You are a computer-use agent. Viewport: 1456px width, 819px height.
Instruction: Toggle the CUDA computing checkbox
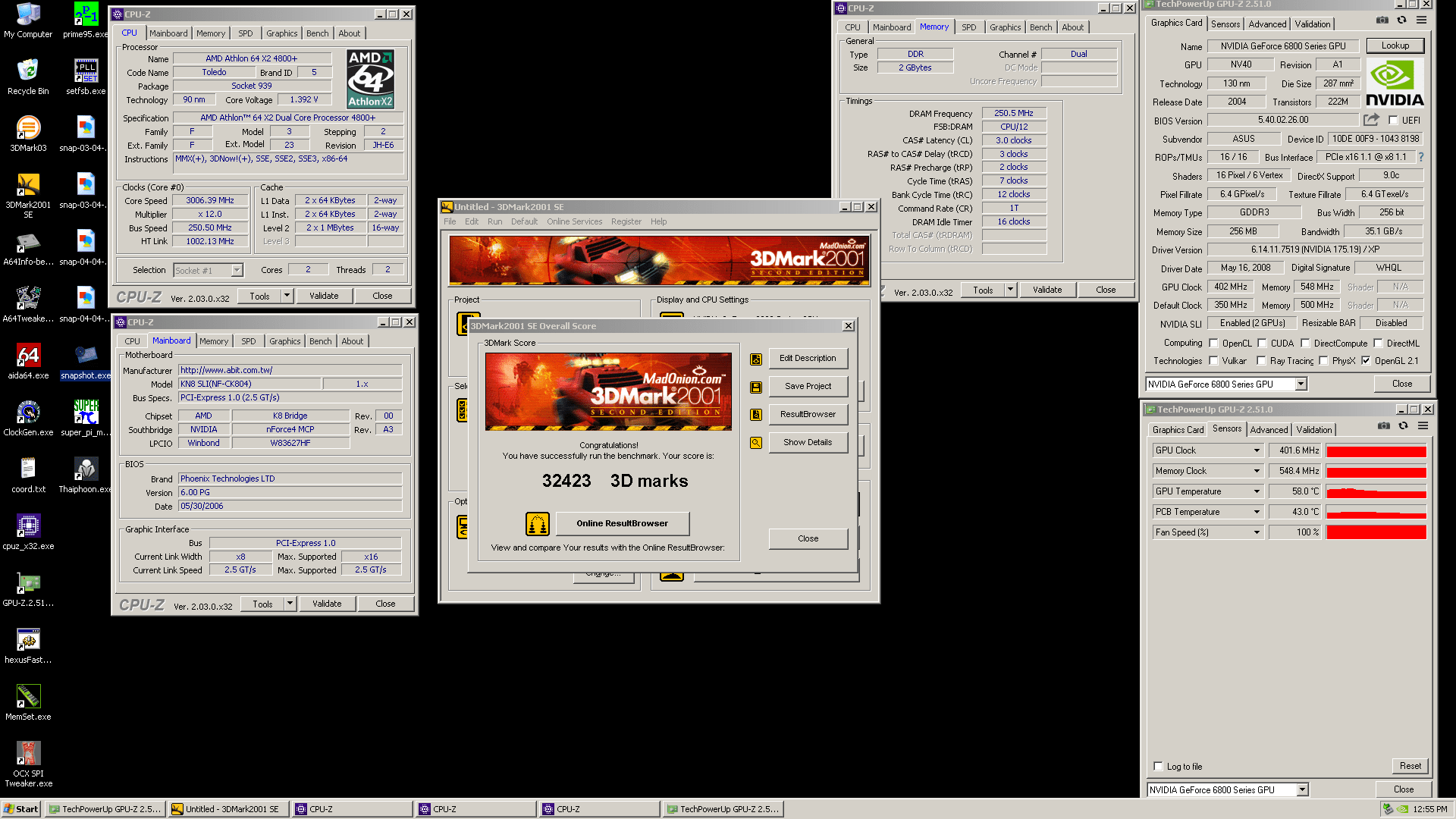point(1263,344)
